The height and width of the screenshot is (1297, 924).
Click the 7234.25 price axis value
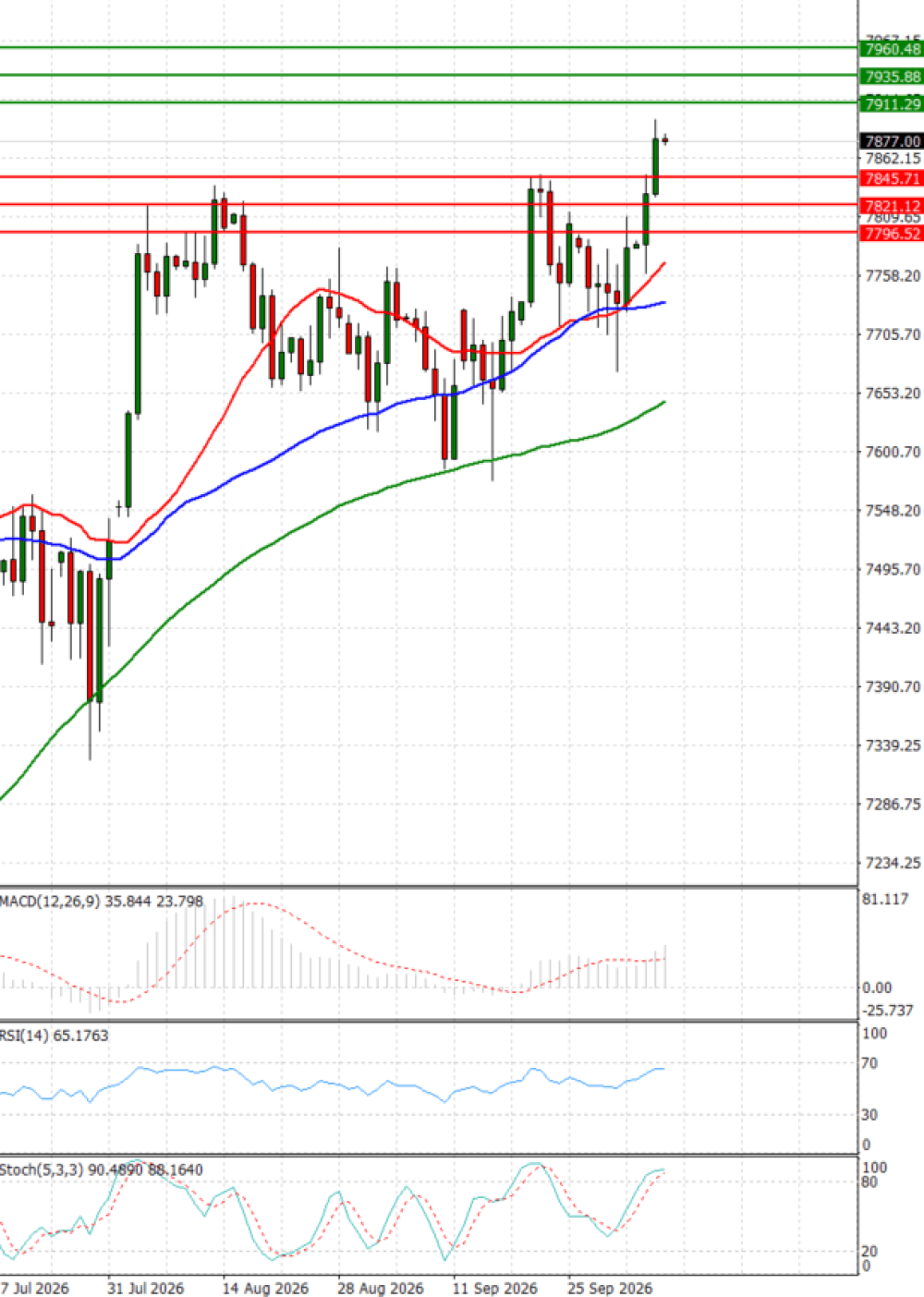click(x=893, y=863)
